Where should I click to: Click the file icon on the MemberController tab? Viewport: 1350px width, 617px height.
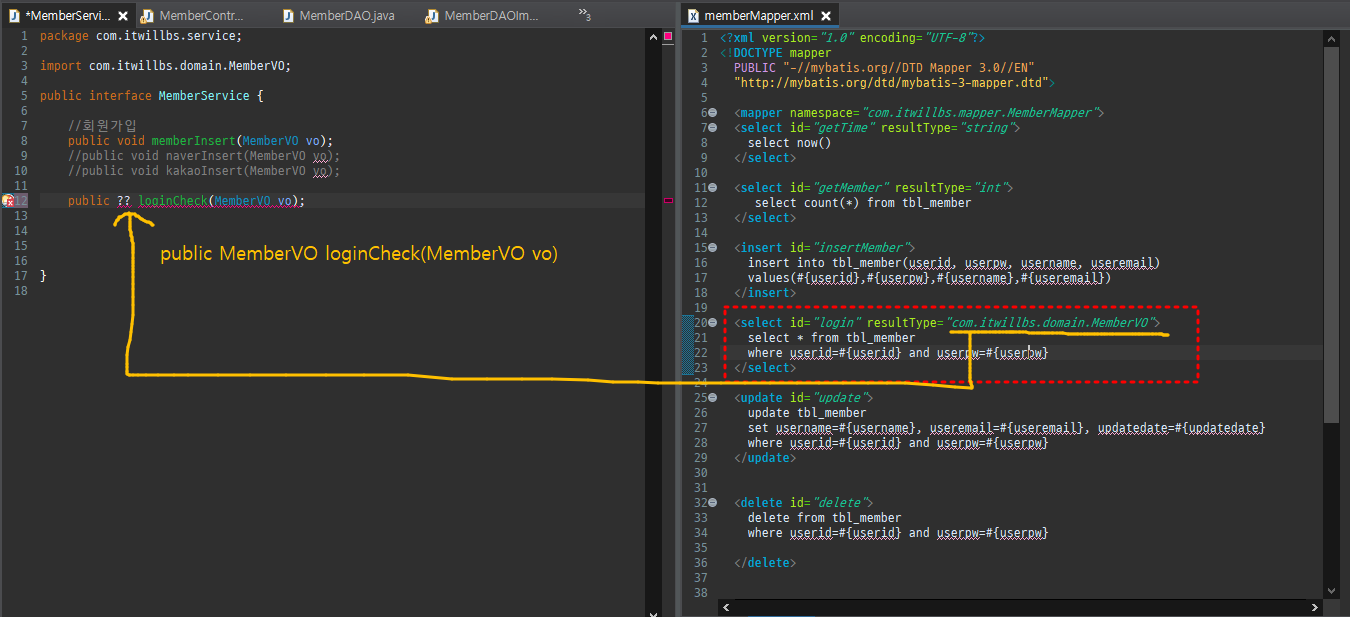click(x=147, y=16)
